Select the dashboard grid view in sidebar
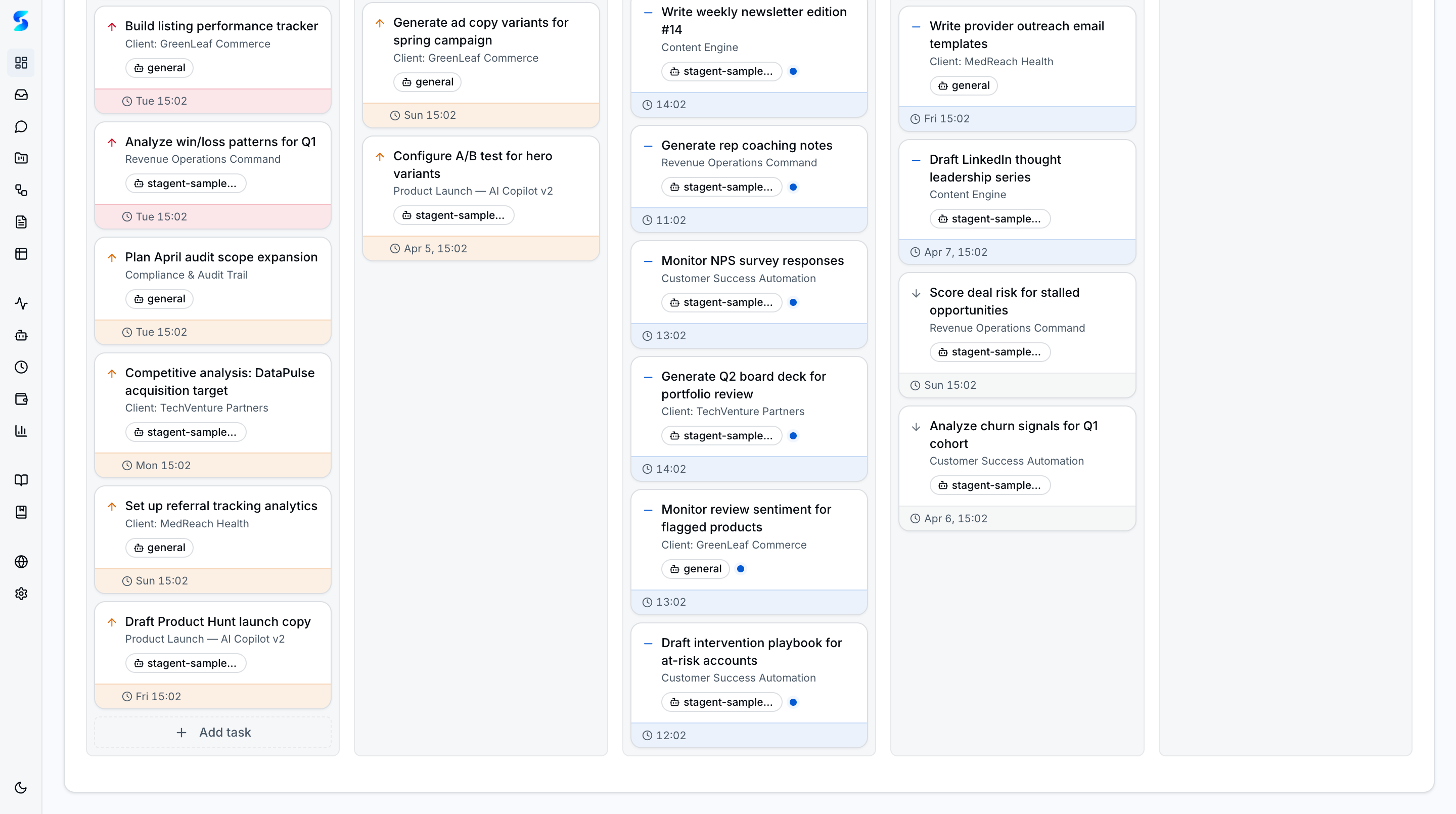Viewport: 1456px width, 814px height. 21,63
